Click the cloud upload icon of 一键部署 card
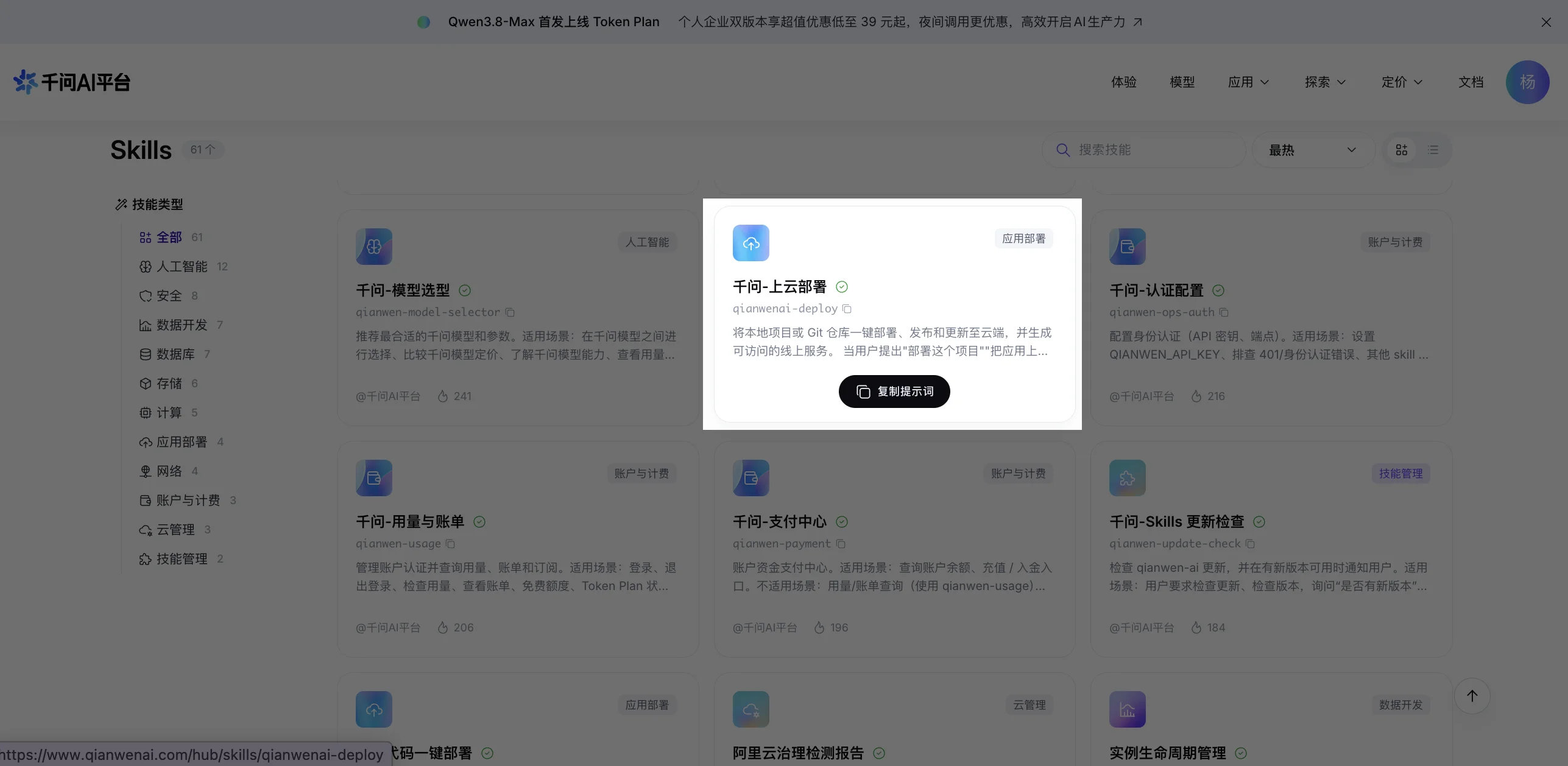The image size is (1568, 766). [x=374, y=709]
